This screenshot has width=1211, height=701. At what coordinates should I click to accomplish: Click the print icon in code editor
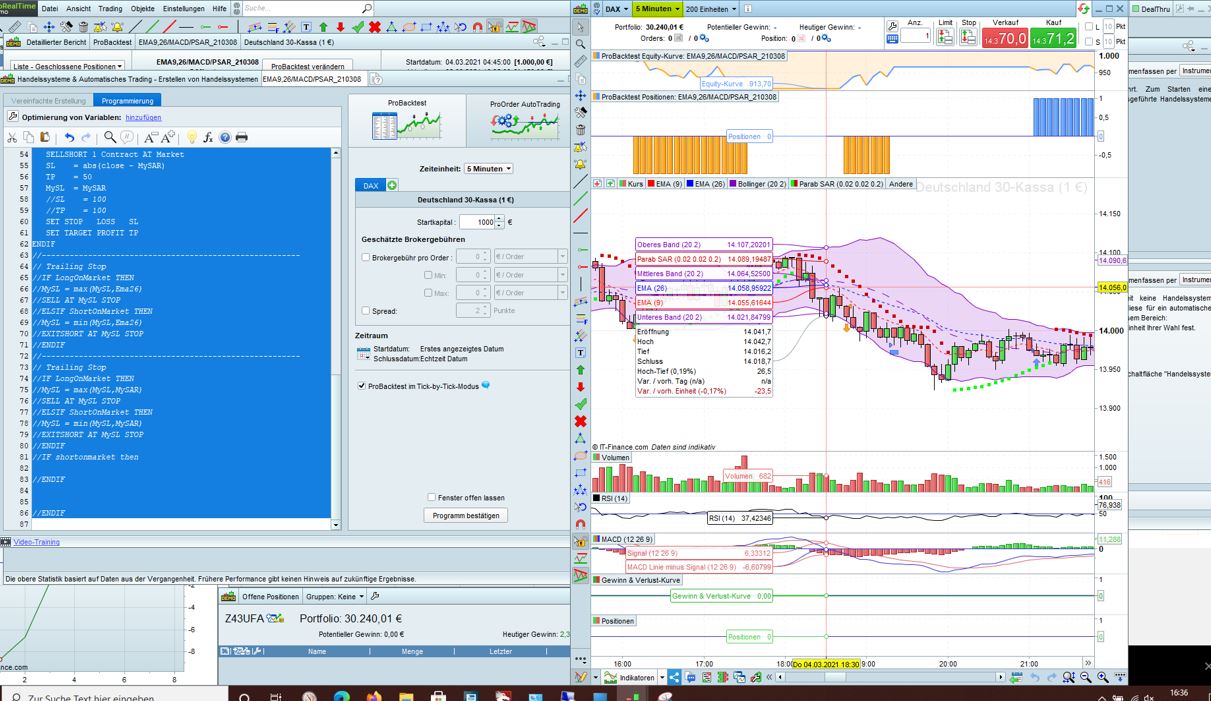coord(241,137)
